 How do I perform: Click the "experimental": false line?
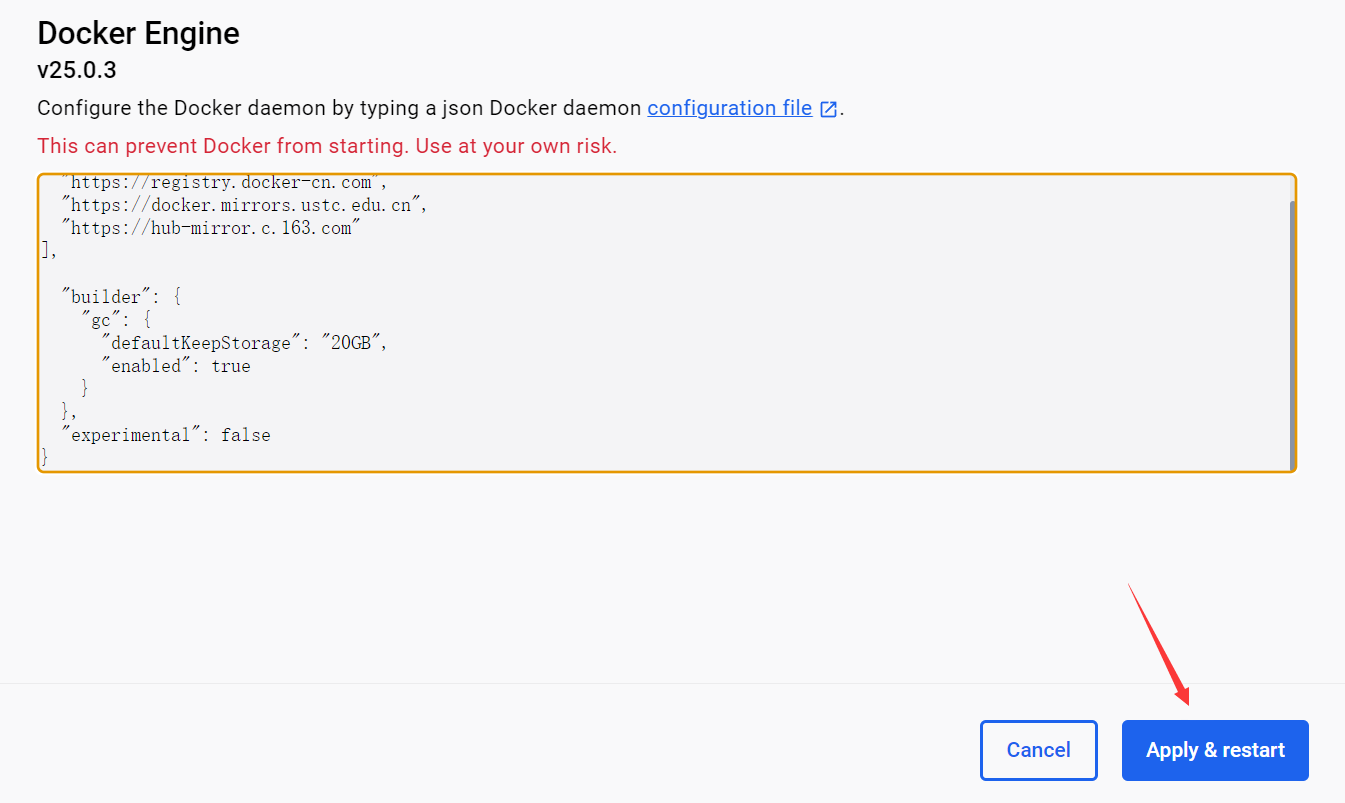pos(166,435)
